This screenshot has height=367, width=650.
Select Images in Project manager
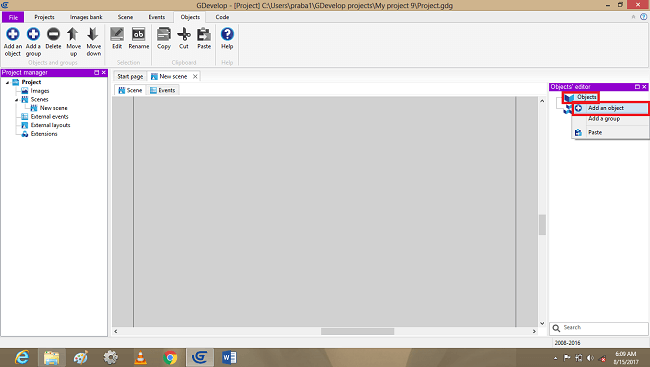point(40,91)
